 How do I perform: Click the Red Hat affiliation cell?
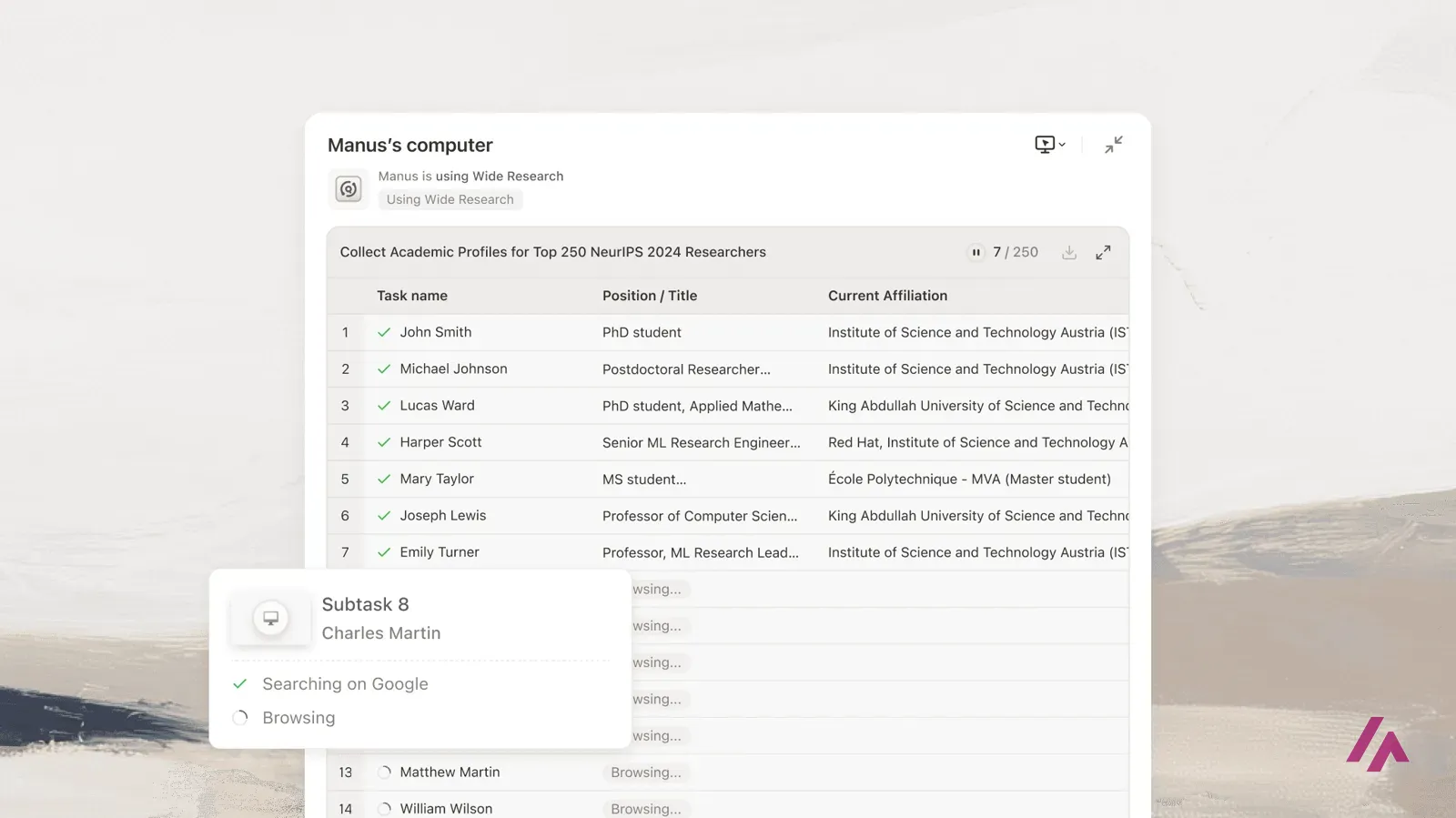977,442
